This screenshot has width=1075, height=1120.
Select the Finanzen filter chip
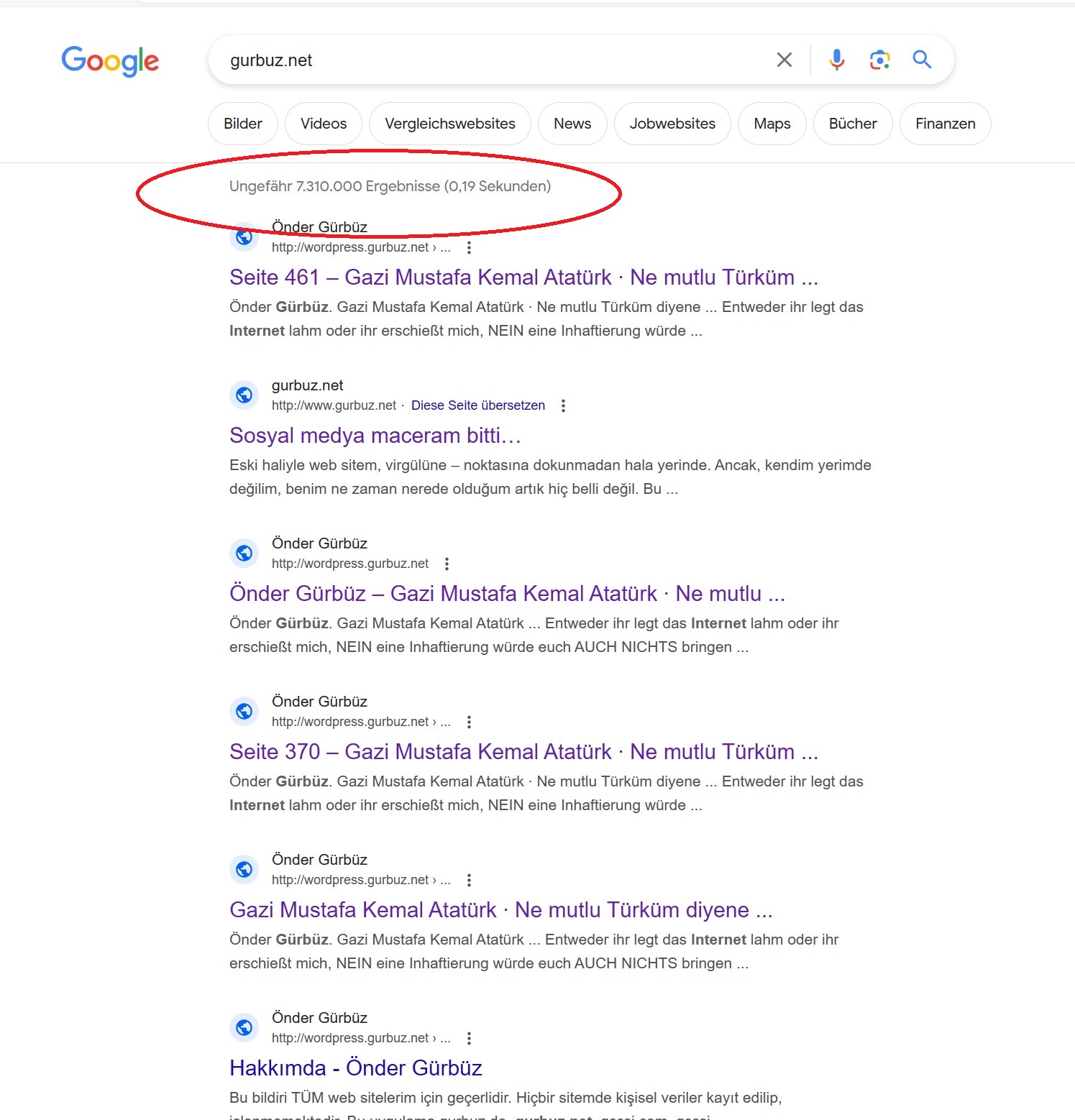tap(945, 124)
